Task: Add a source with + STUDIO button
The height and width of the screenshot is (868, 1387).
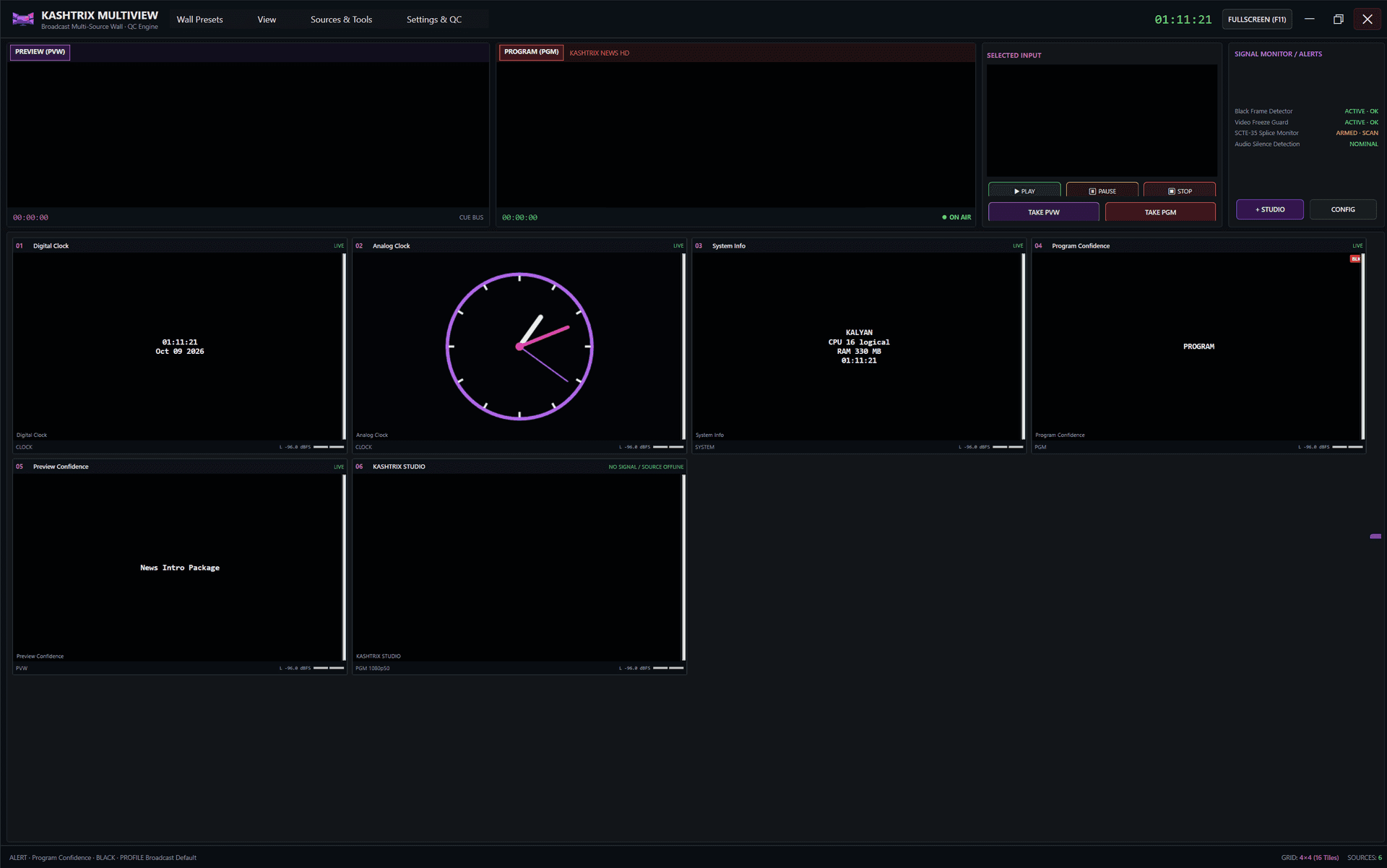Action: tap(1270, 209)
